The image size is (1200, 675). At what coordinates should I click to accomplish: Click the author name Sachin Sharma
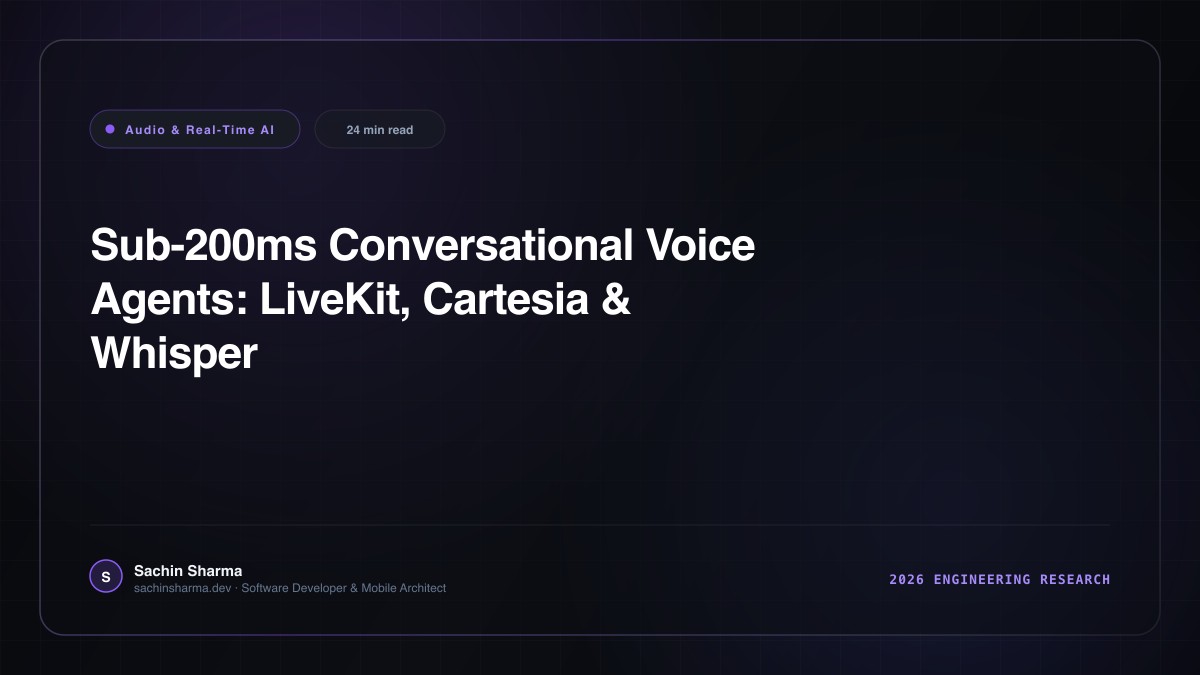(188, 571)
